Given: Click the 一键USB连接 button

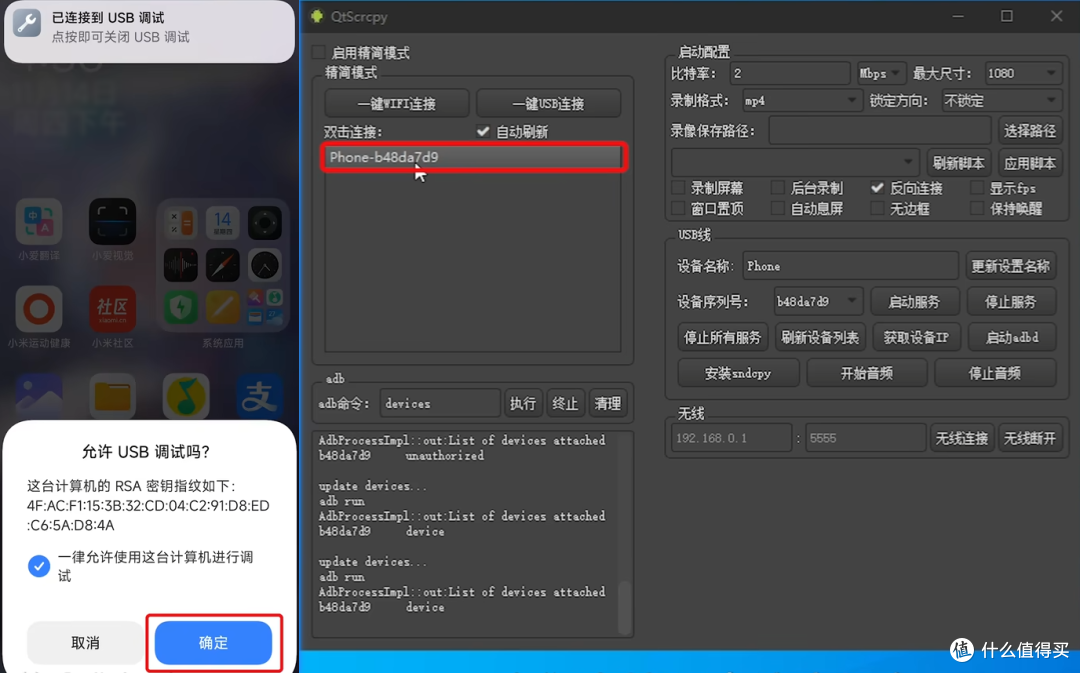Looking at the screenshot, I should pyautogui.click(x=548, y=103).
